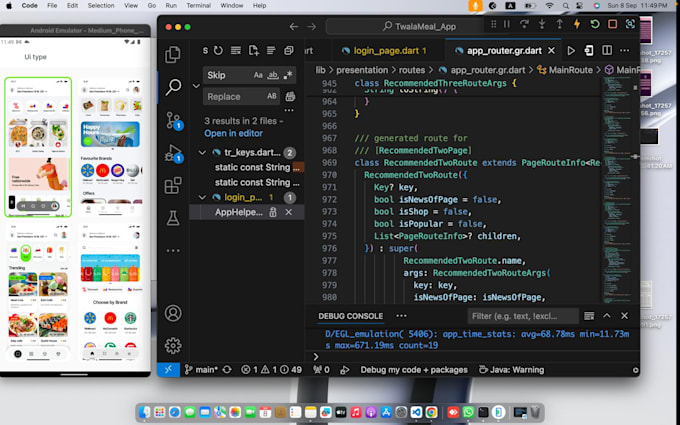
Task: Open new search editor icon
Action: [253, 51]
